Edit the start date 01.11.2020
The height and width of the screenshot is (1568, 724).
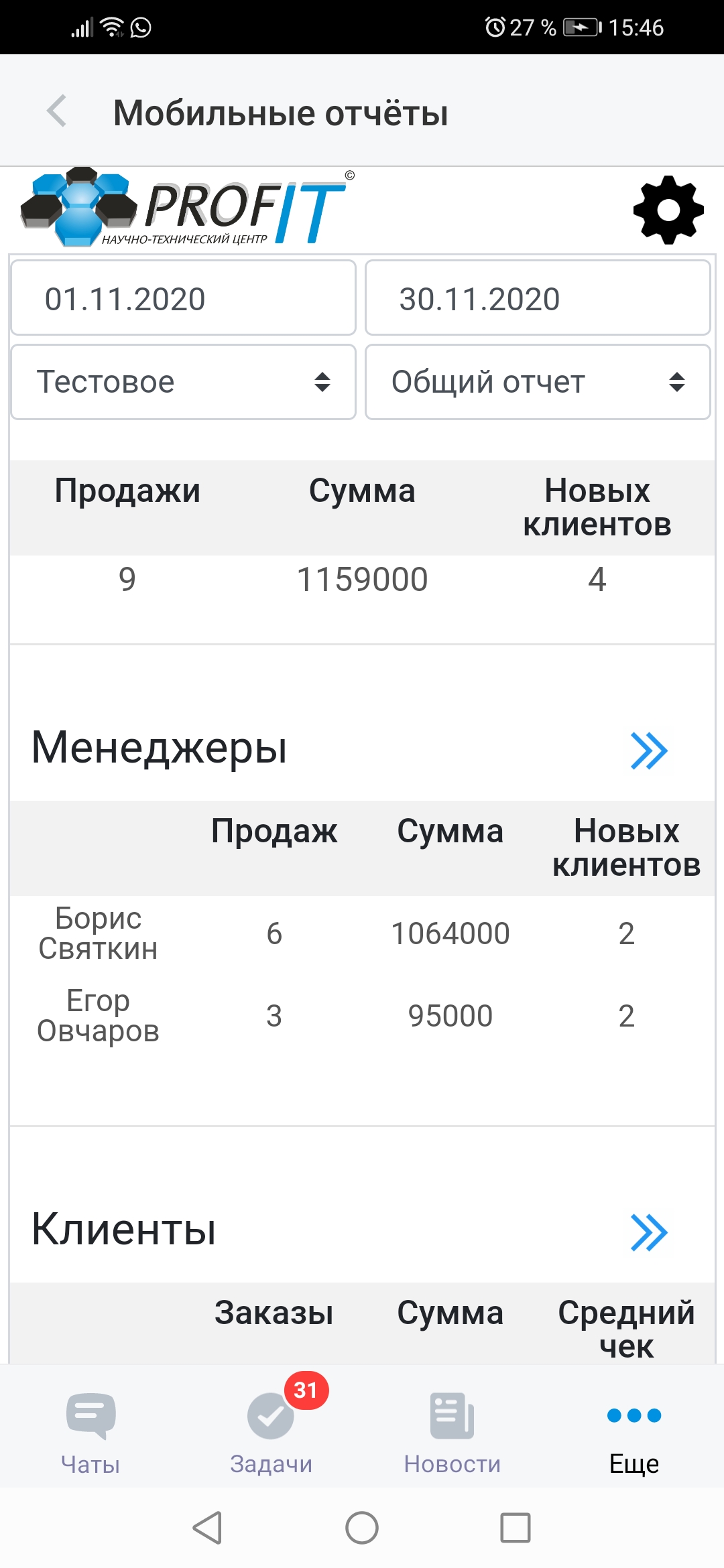coord(183,298)
